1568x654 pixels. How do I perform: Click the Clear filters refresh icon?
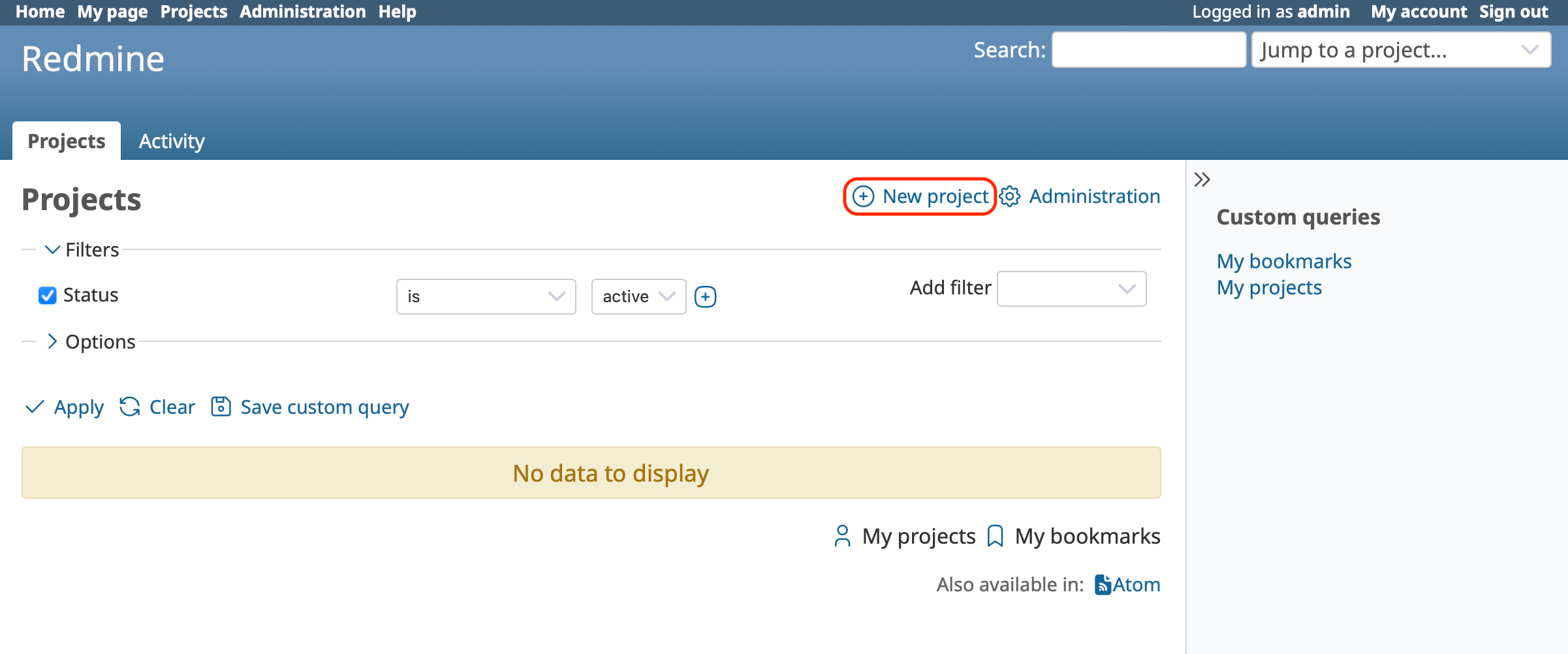point(129,407)
